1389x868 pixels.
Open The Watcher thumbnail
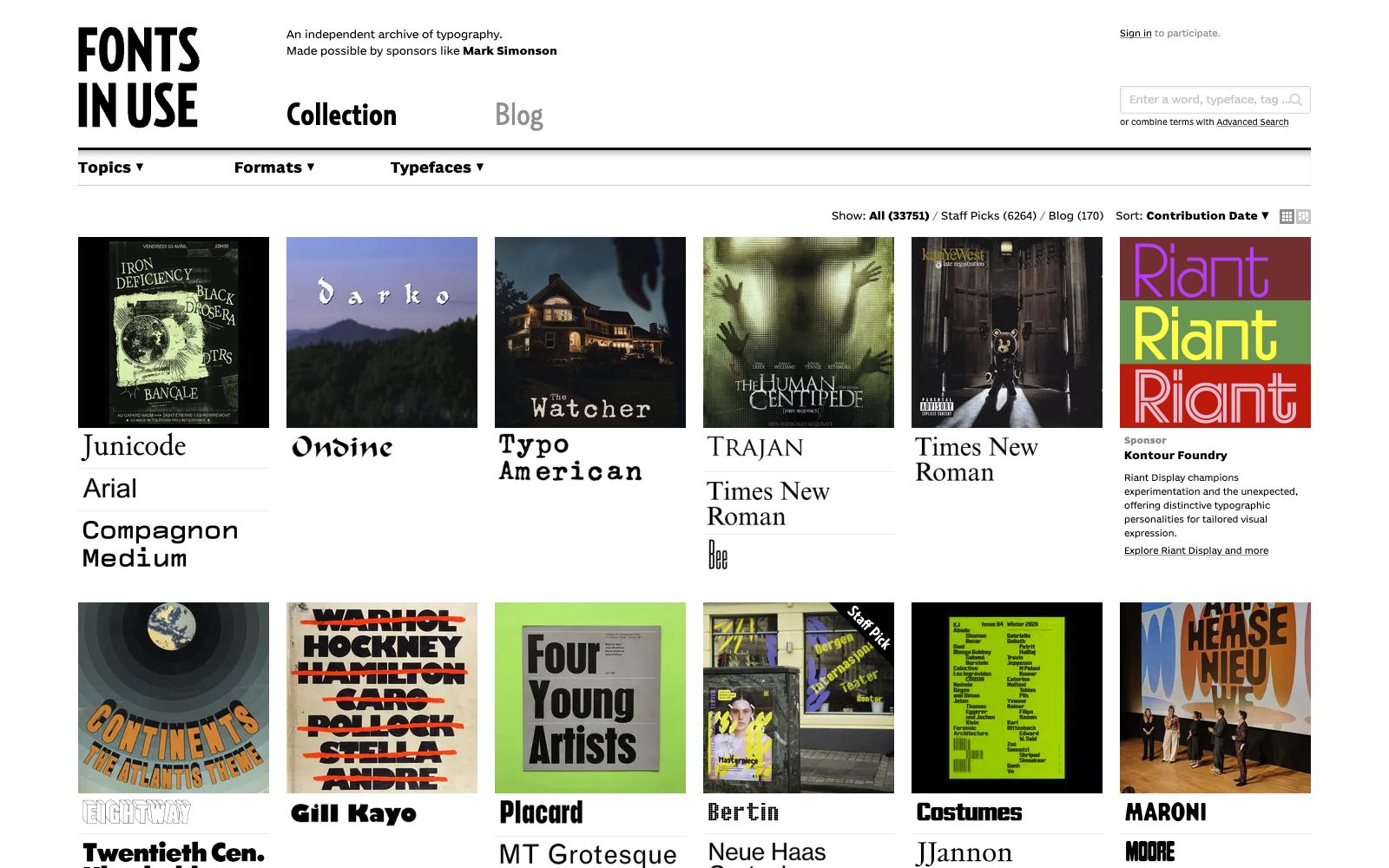(x=590, y=332)
